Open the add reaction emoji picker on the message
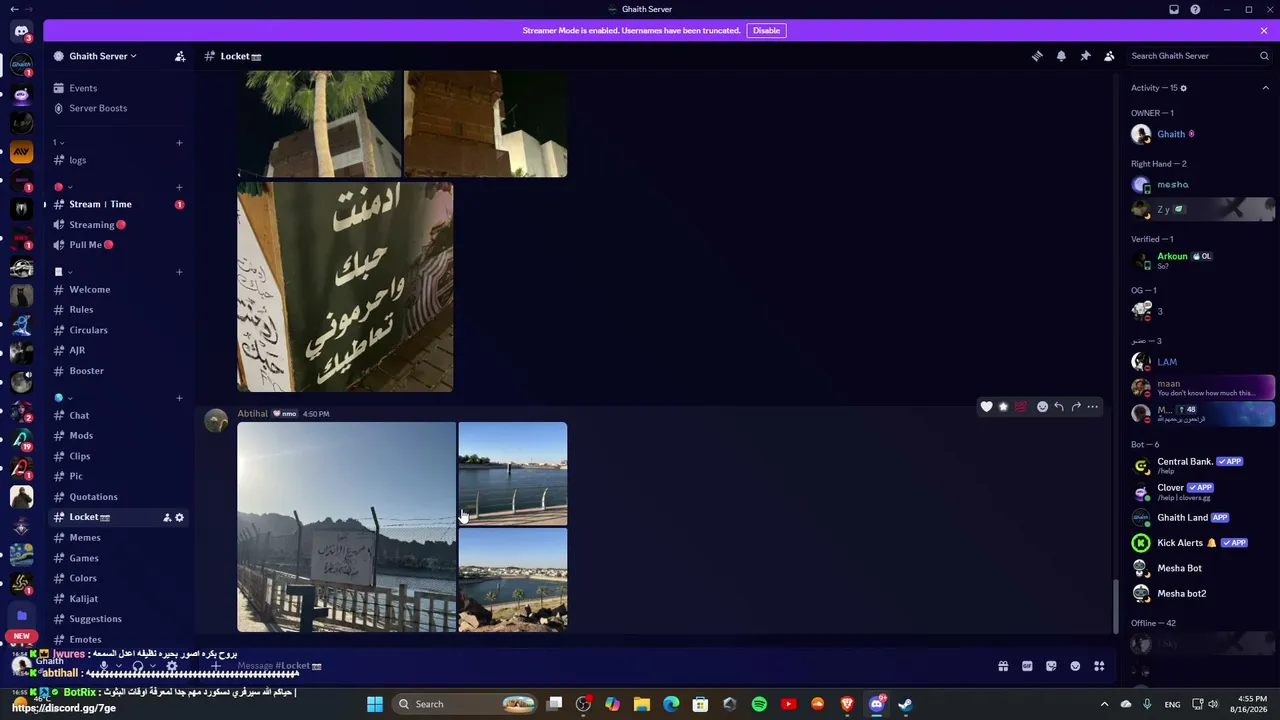The height and width of the screenshot is (720, 1280). click(x=1042, y=407)
